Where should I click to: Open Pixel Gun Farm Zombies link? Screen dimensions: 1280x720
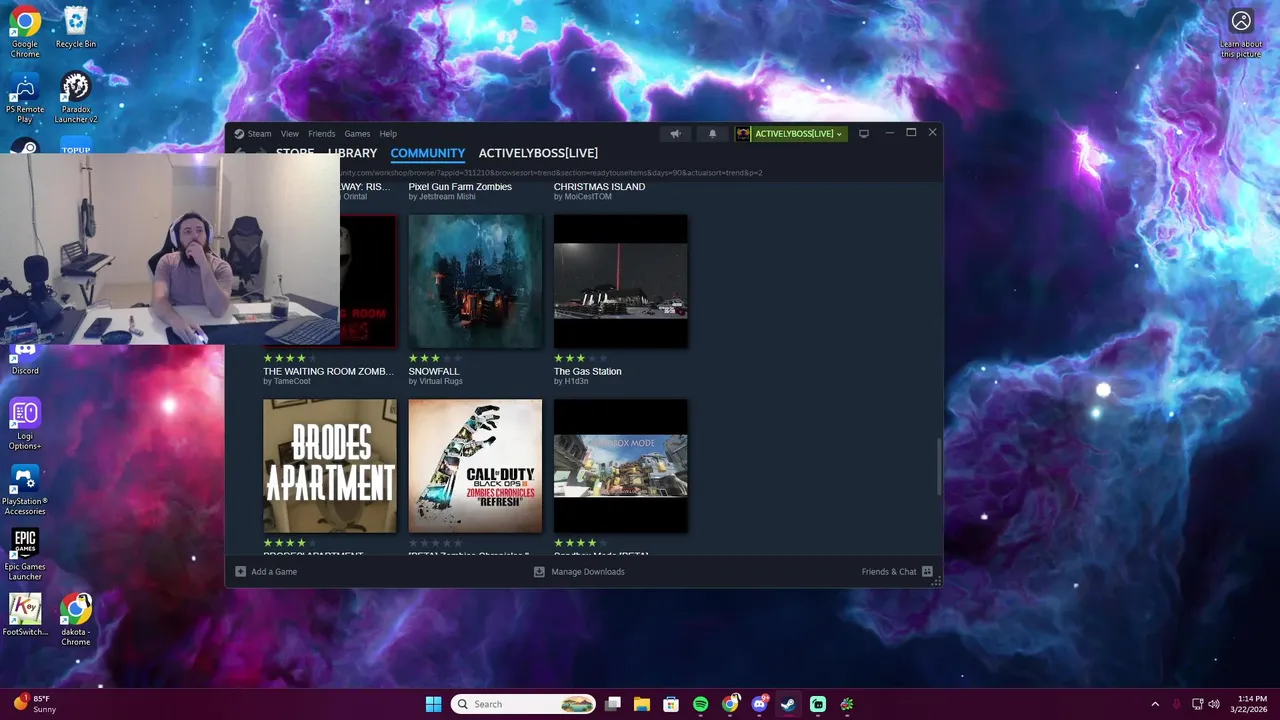point(460,187)
